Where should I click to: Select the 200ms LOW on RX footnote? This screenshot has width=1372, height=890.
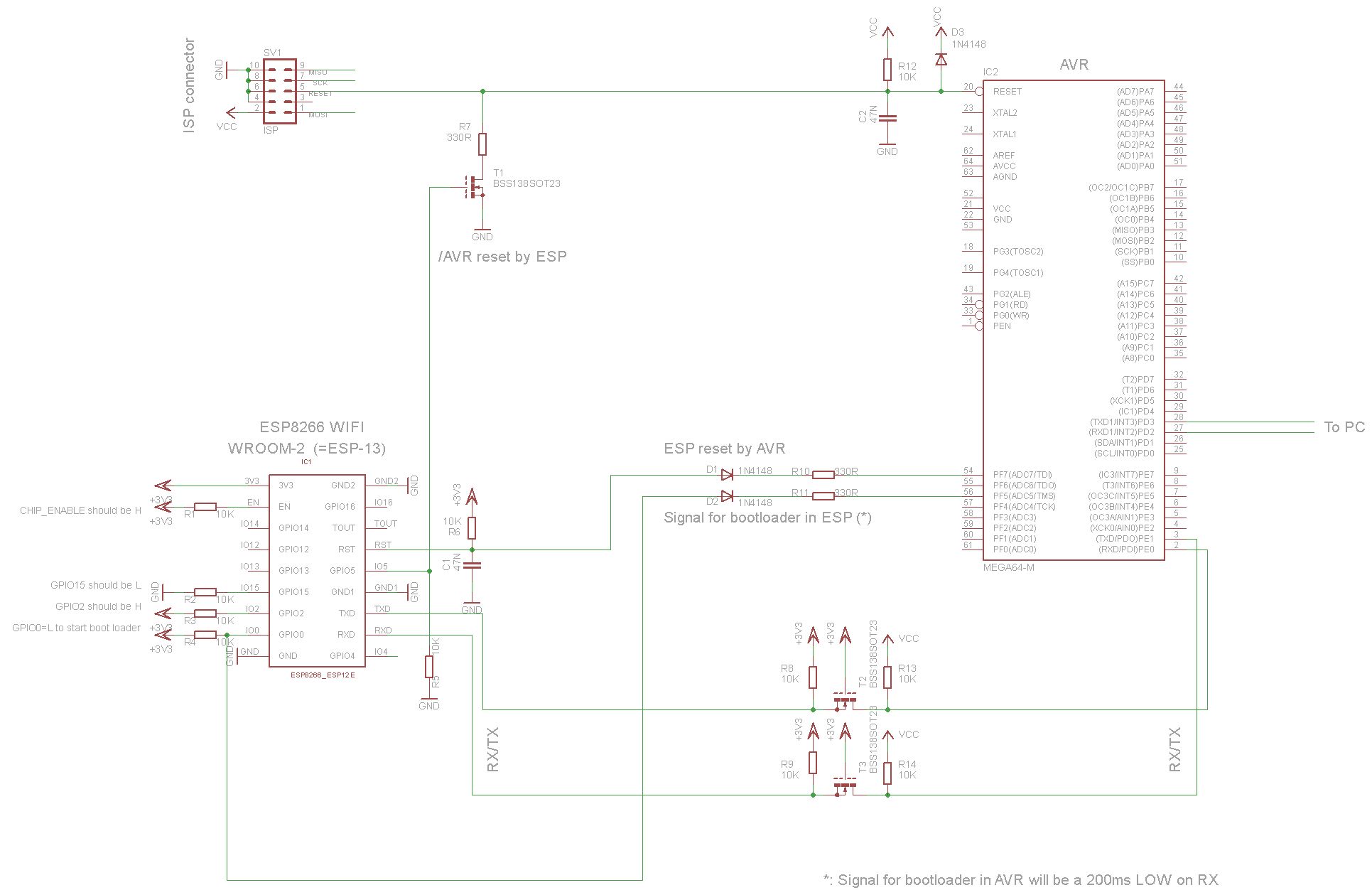[x=1021, y=880]
